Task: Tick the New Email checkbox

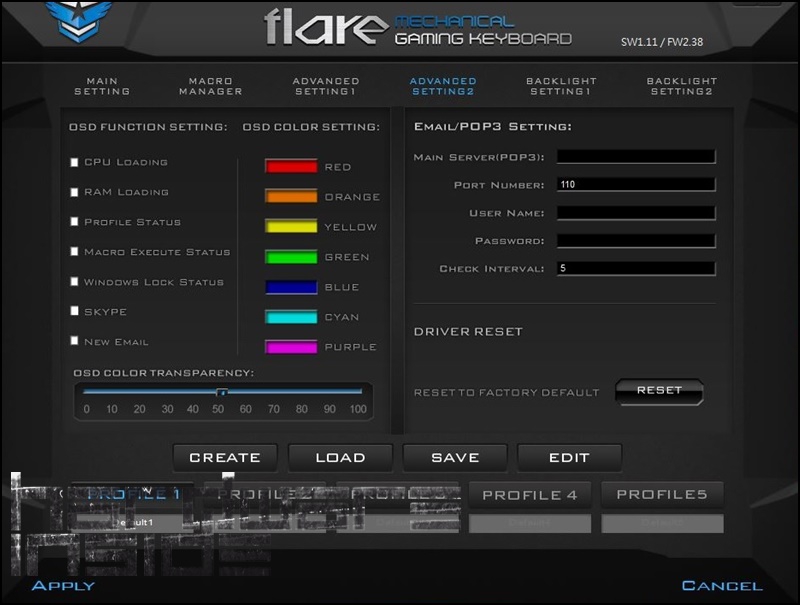Action: pyautogui.click(x=74, y=341)
